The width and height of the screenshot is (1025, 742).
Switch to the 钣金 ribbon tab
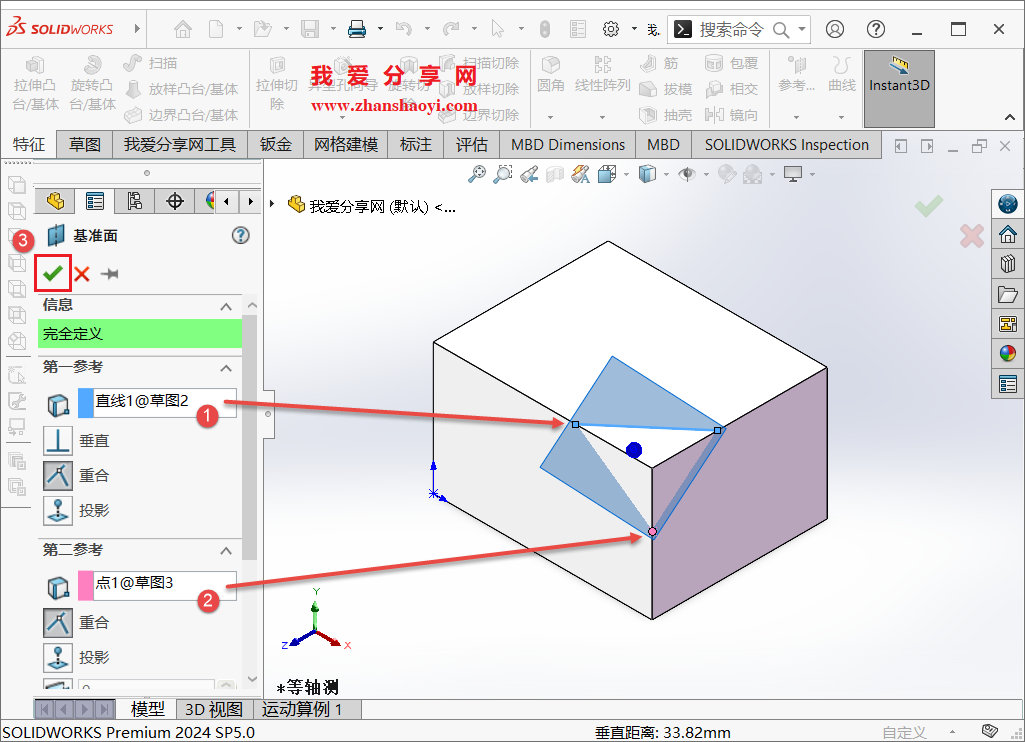click(275, 144)
